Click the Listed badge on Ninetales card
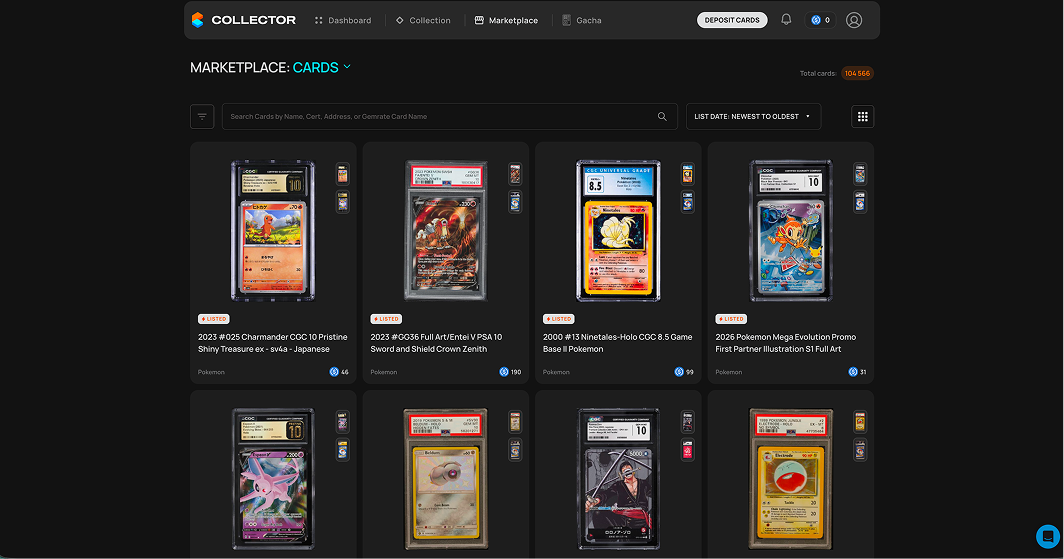 (x=558, y=319)
